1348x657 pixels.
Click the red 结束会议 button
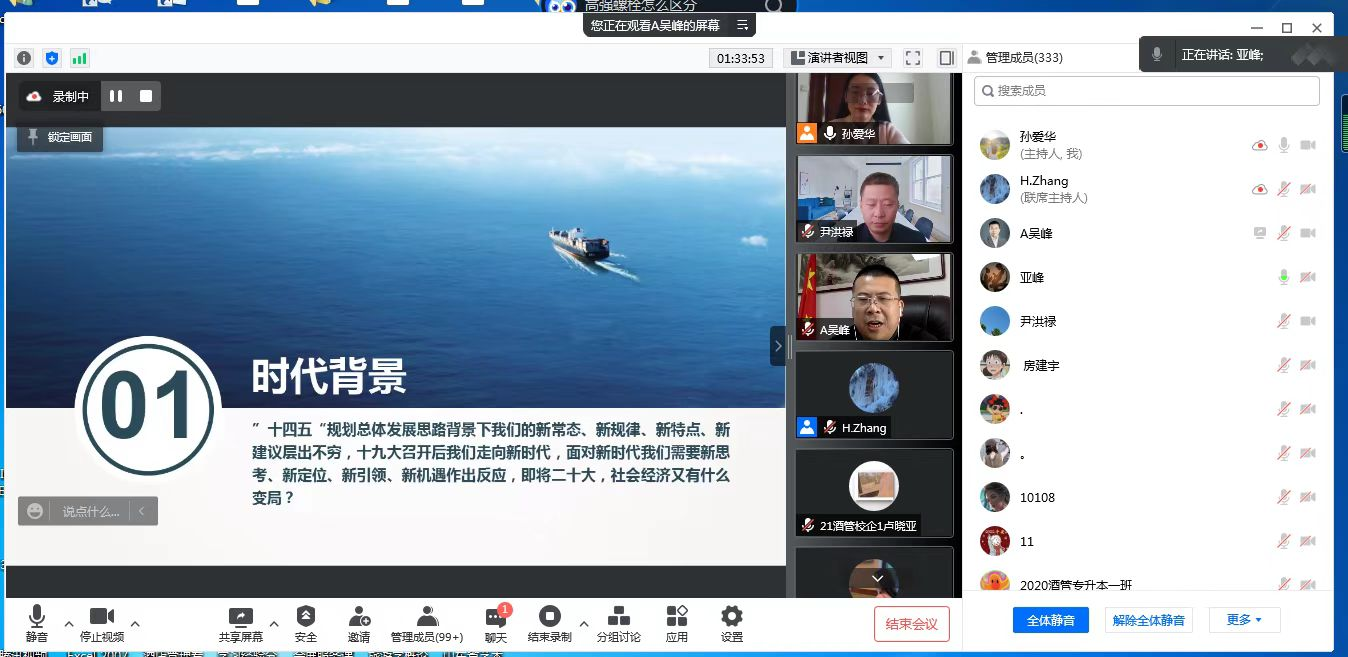(911, 624)
